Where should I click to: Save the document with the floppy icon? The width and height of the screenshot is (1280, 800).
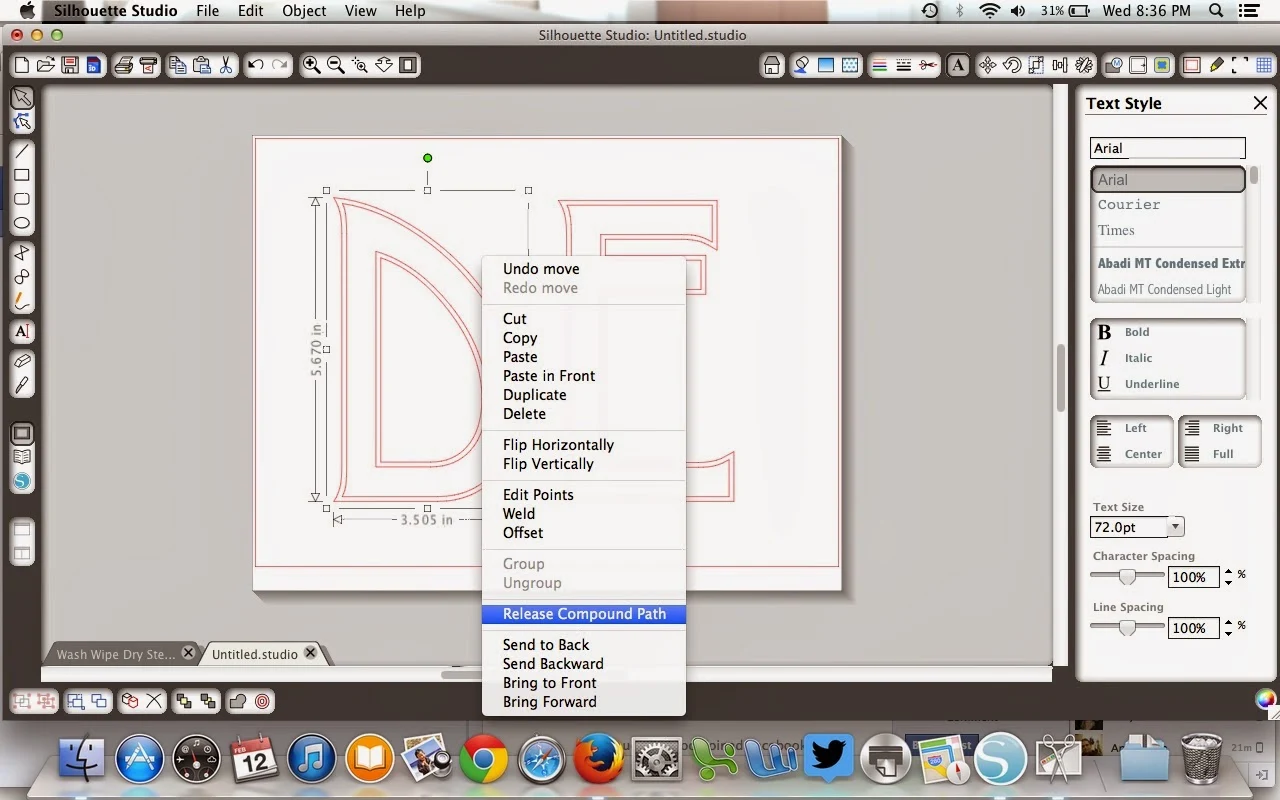click(69, 66)
